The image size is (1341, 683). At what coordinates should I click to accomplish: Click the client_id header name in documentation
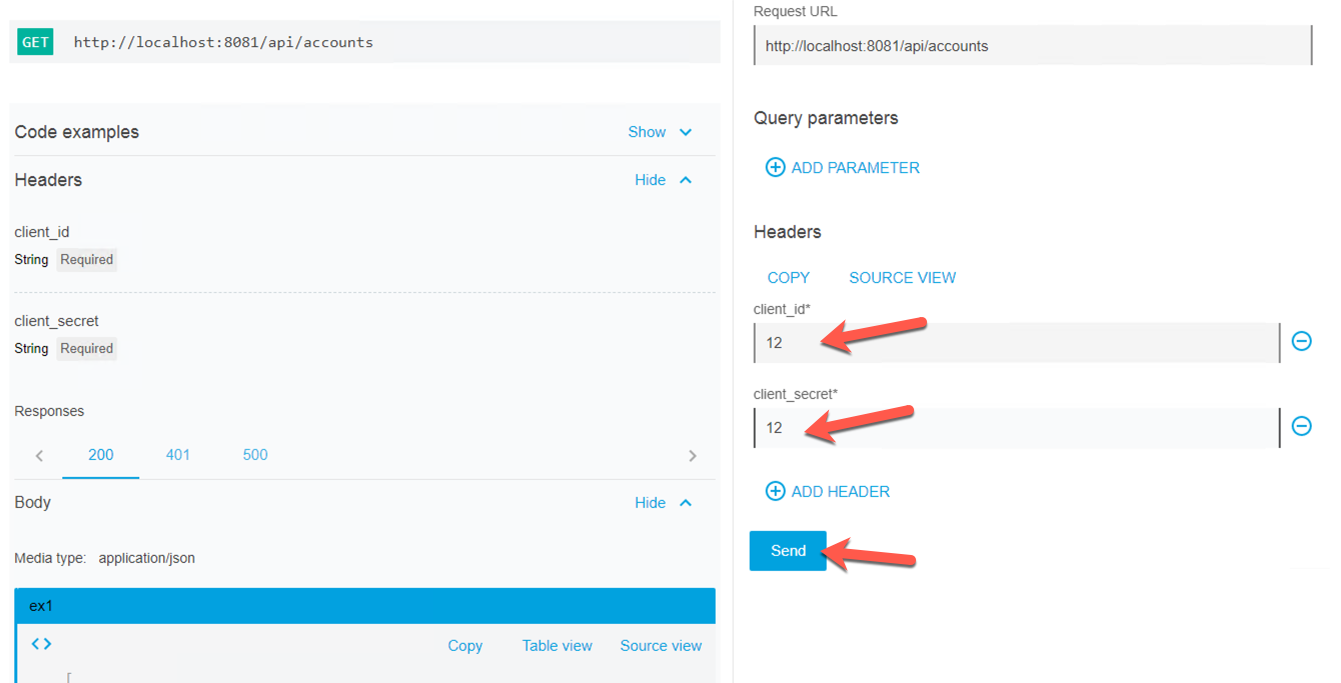42,232
